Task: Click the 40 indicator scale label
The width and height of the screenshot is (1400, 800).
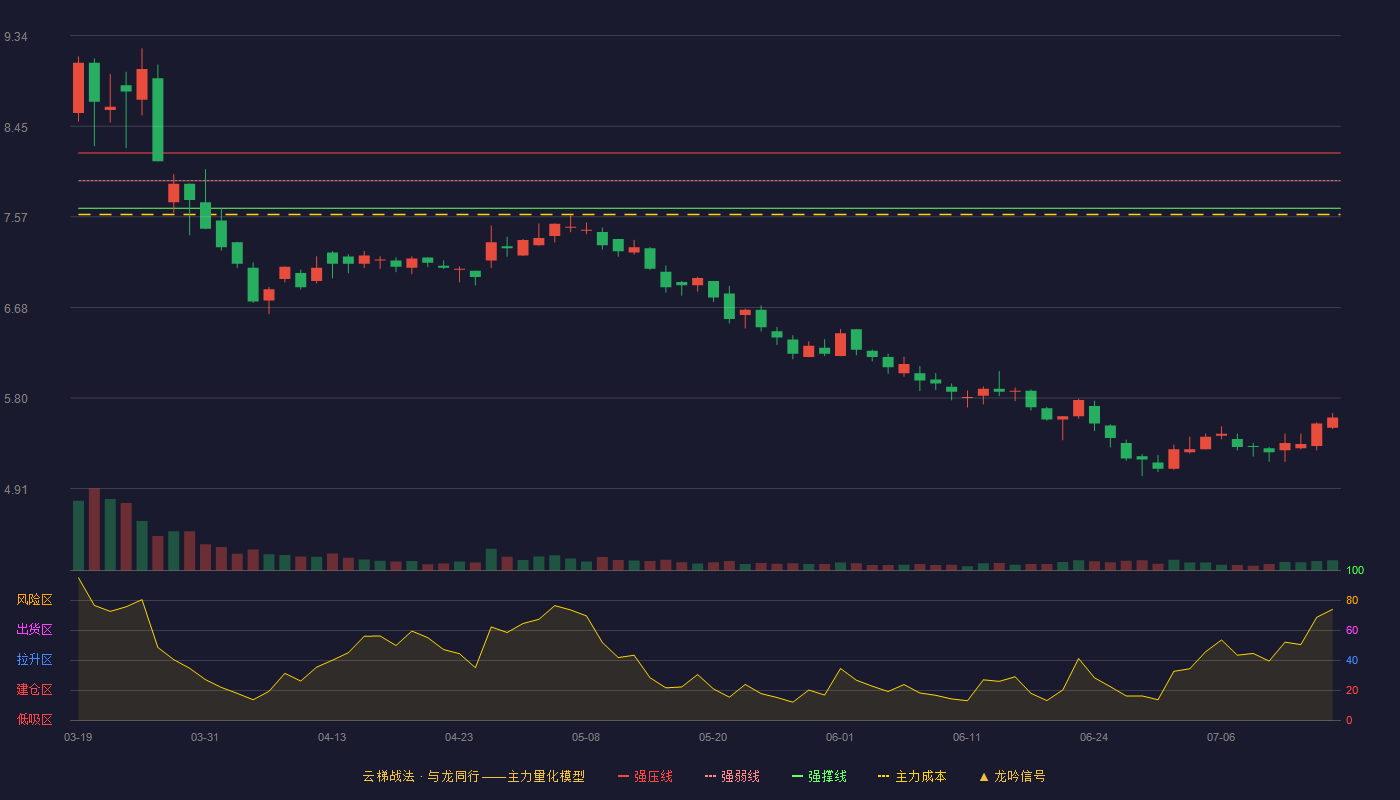Action: pos(1352,660)
